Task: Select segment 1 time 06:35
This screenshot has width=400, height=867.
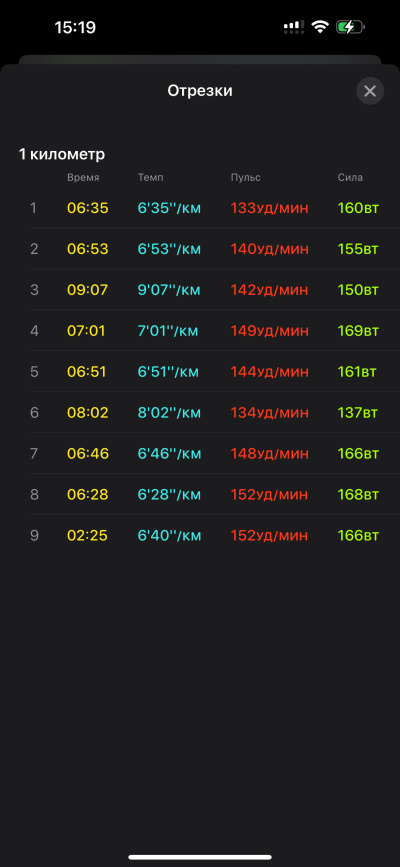Action: coord(88,208)
